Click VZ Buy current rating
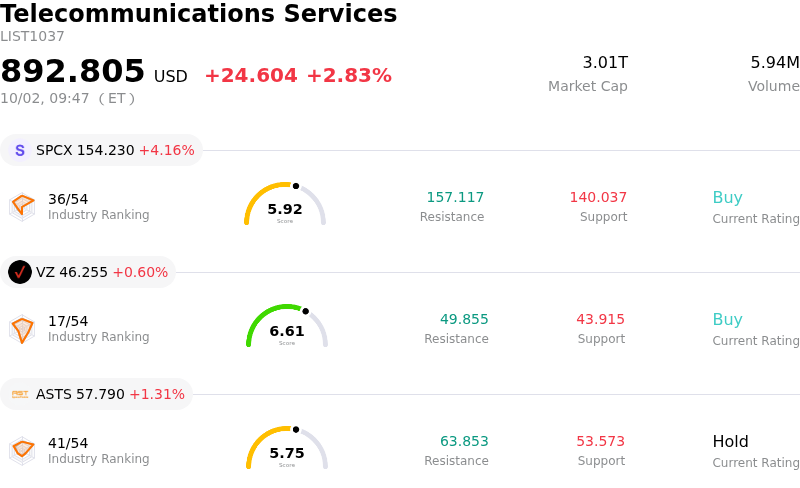Image resolution: width=800 pixels, height=488 pixels. (728, 320)
